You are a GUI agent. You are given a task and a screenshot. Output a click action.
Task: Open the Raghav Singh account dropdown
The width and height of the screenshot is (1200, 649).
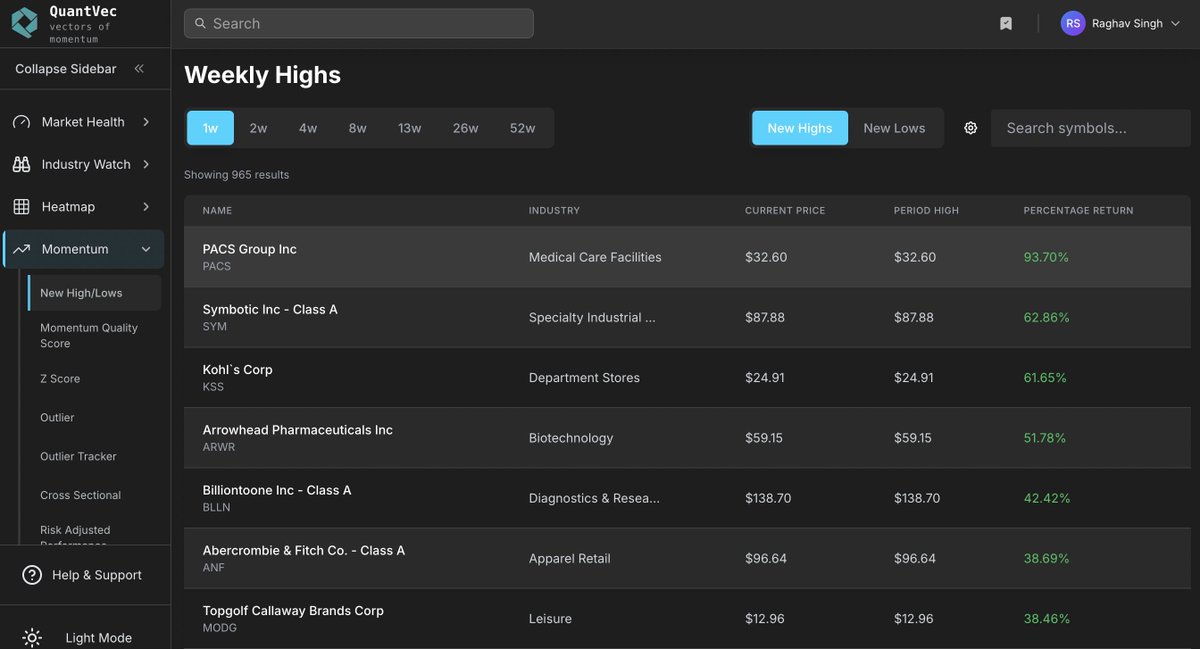1120,23
